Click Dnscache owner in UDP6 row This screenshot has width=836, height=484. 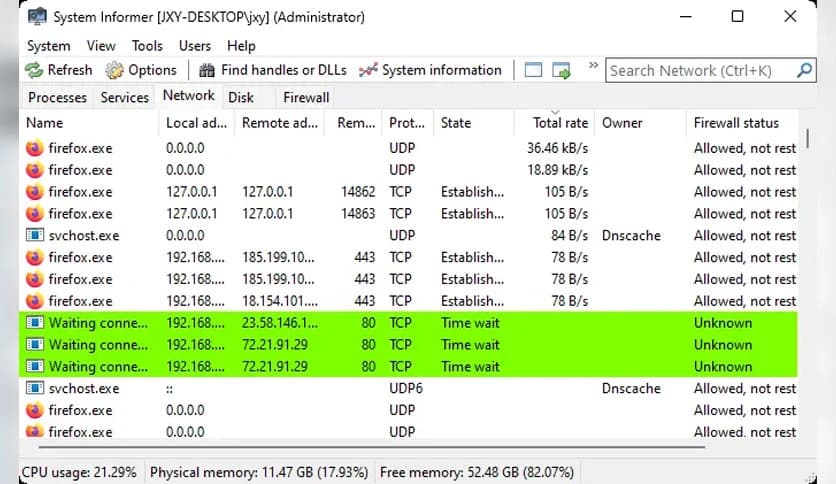point(631,389)
